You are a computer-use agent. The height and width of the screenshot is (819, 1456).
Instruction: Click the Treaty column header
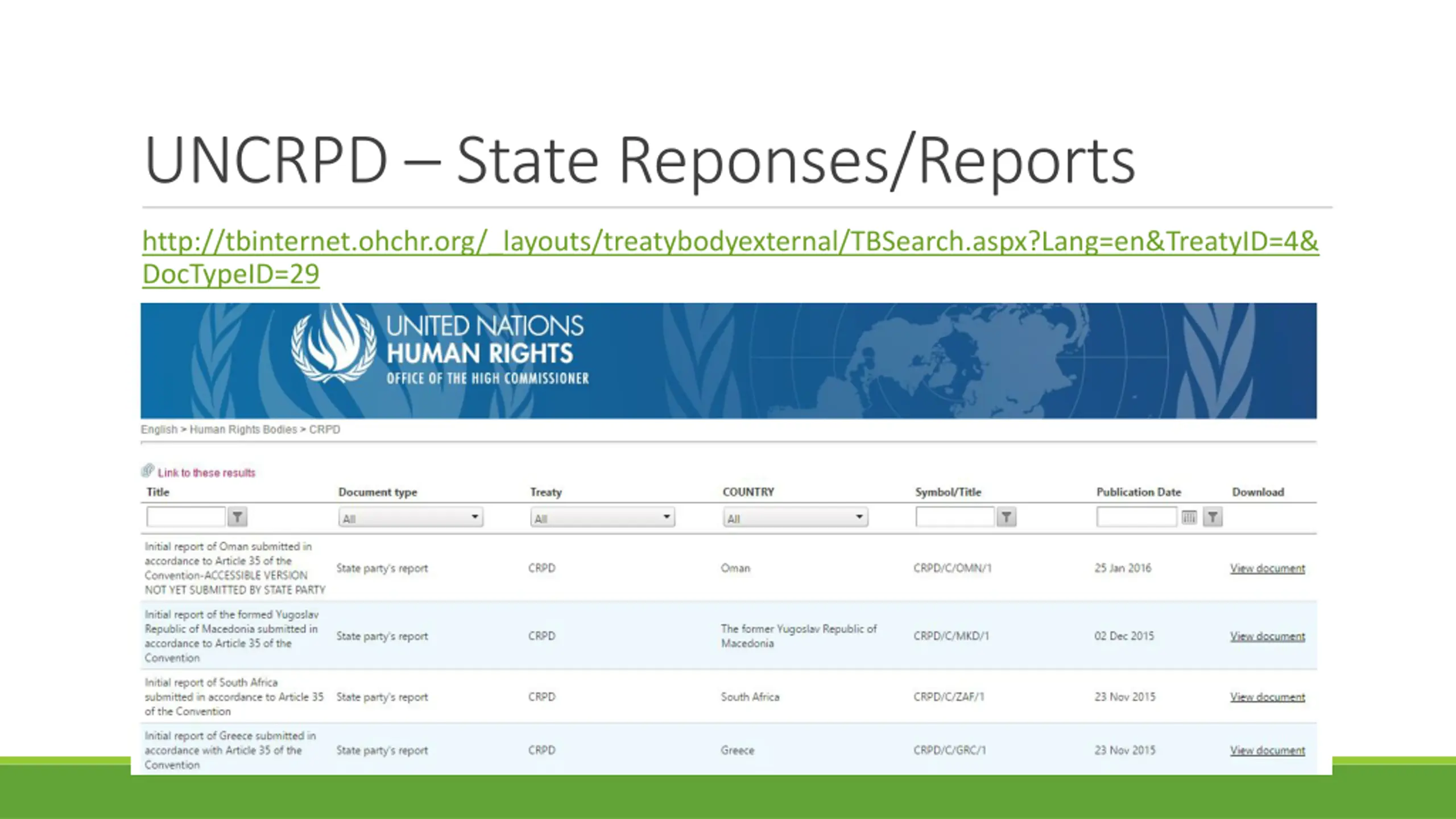(546, 493)
